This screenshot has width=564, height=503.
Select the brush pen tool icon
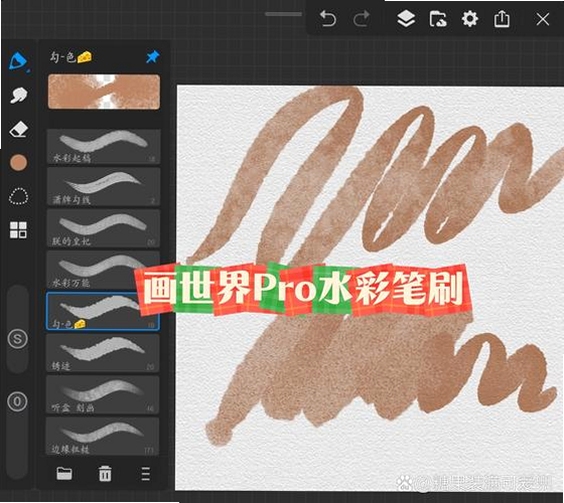click(x=18, y=61)
